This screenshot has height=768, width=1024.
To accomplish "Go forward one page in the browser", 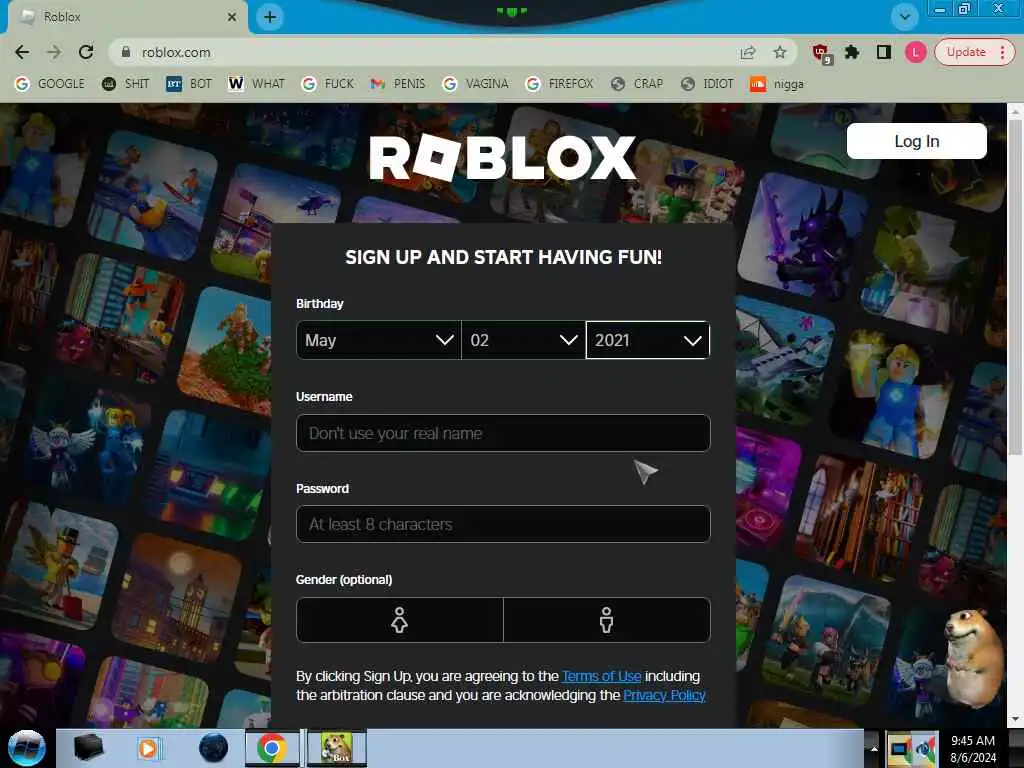I will [x=54, y=52].
